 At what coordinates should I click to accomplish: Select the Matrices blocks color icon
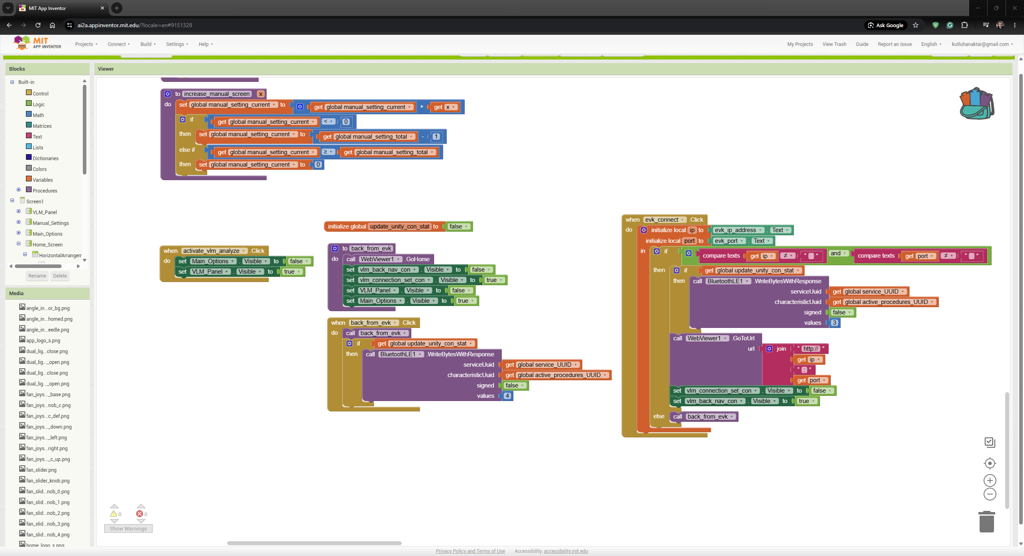pos(29,125)
